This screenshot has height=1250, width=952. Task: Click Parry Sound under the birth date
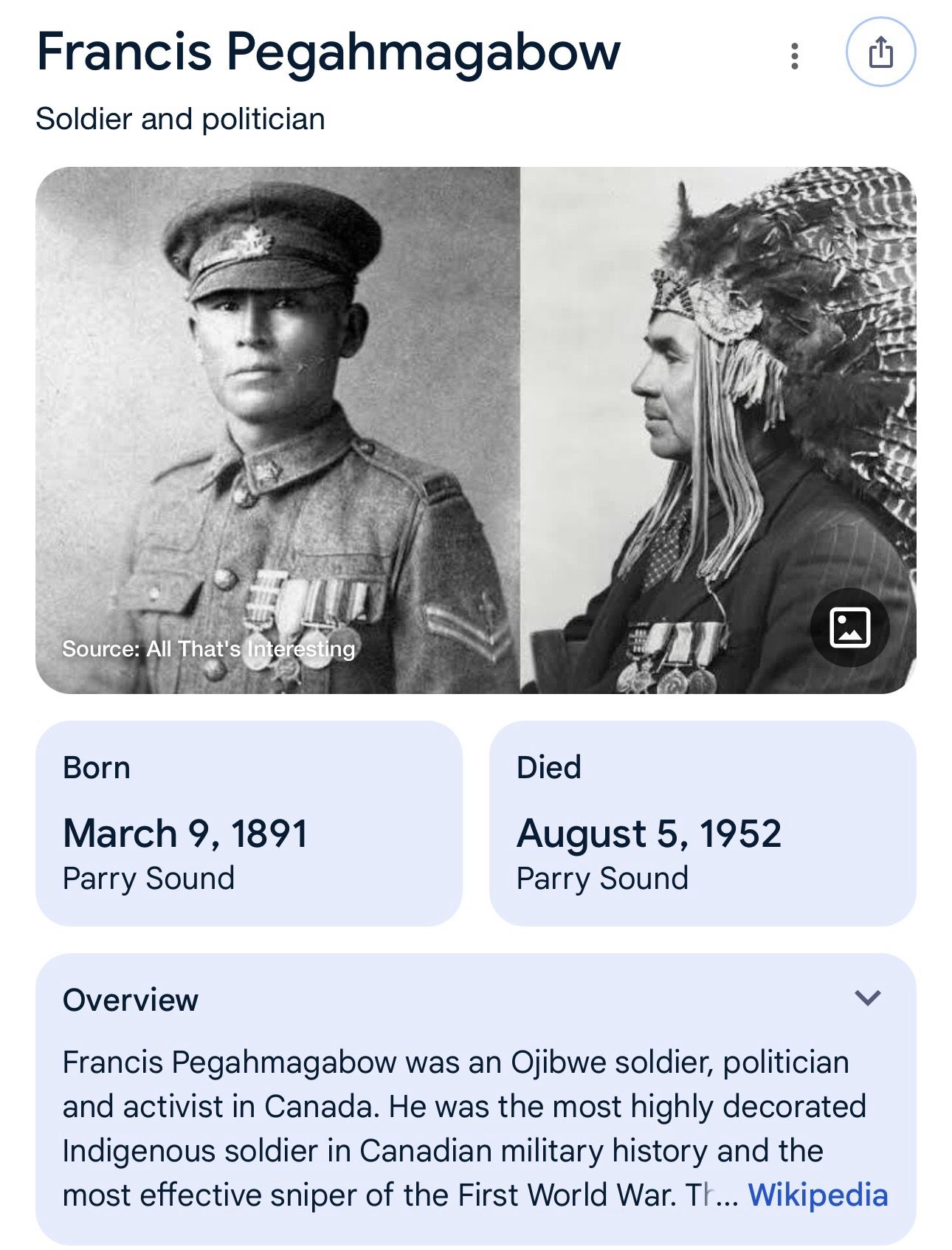148,879
